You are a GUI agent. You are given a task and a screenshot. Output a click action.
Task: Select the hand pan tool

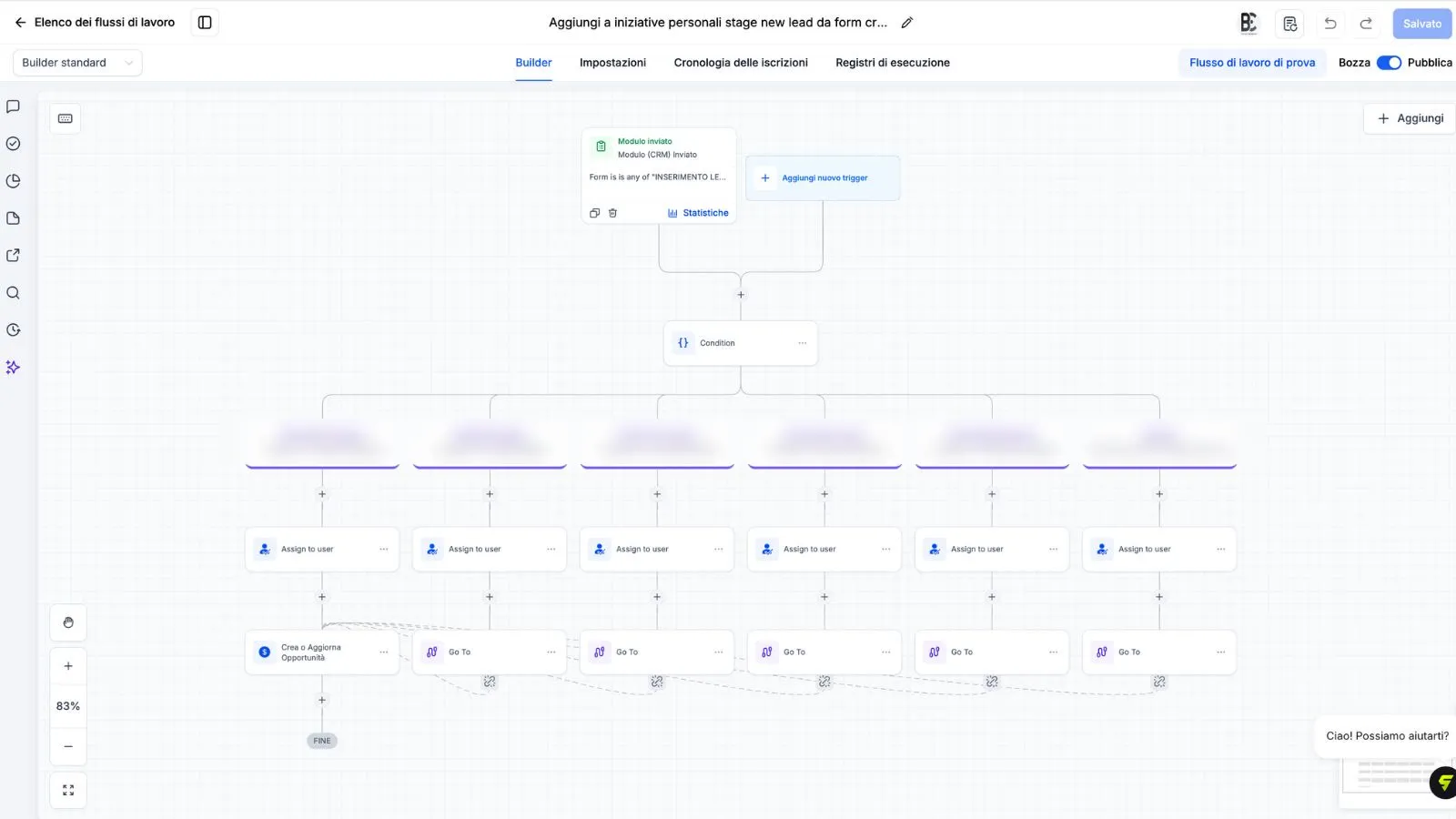68,622
